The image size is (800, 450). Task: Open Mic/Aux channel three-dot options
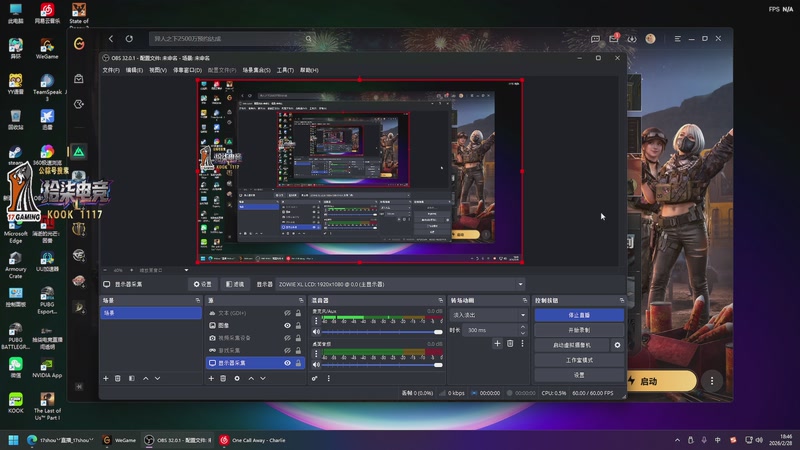click(316, 321)
